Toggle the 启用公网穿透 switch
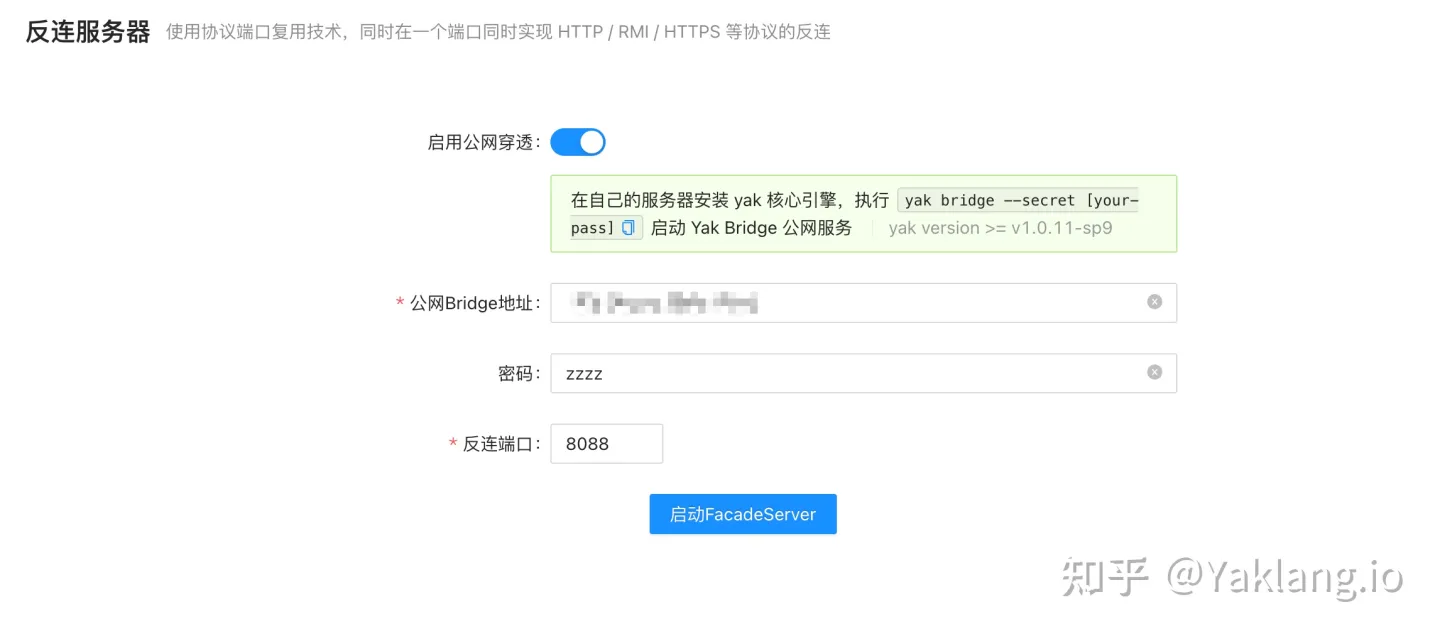The image size is (1440, 641). click(x=578, y=142)
